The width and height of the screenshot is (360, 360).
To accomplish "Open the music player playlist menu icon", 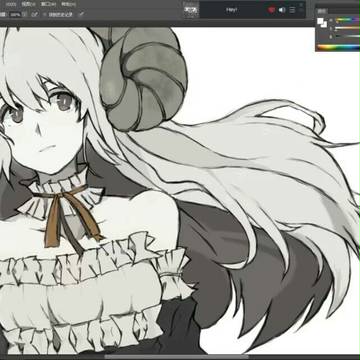I will click(292, 10).
